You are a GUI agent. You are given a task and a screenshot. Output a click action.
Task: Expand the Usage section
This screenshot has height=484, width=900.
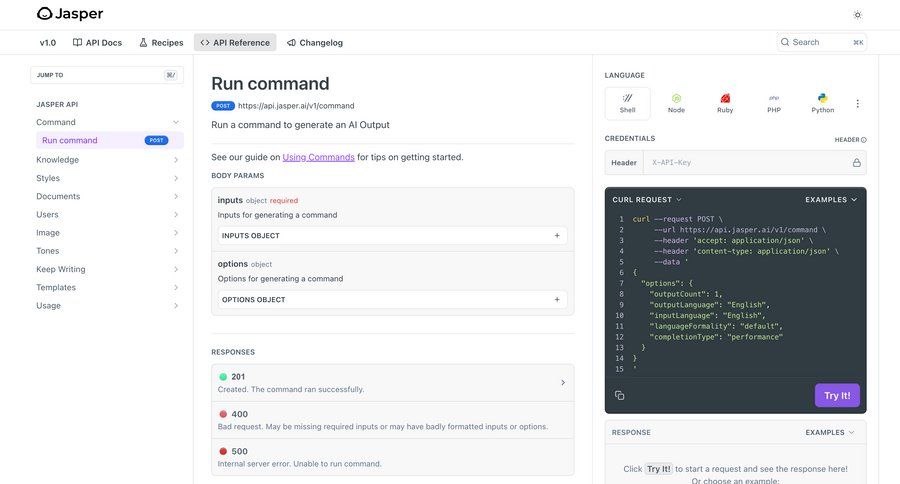[176, 305]
